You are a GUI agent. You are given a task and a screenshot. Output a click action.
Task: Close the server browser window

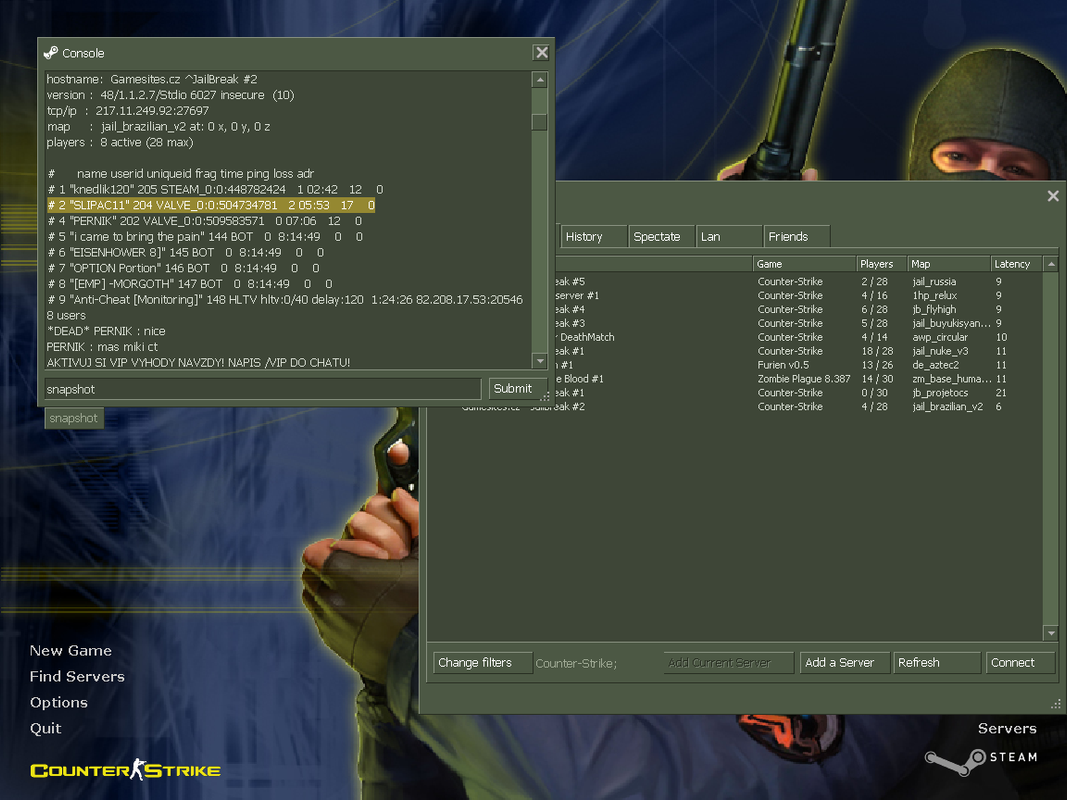[1053, 196]
